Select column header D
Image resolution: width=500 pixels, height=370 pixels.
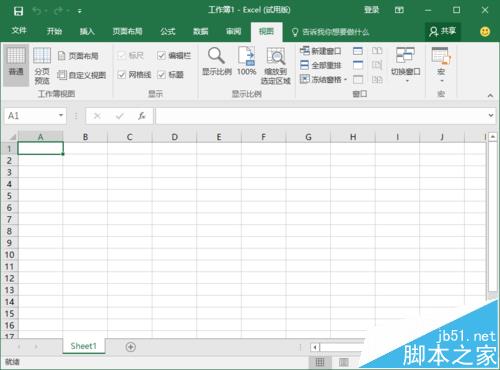coord(174,137)
